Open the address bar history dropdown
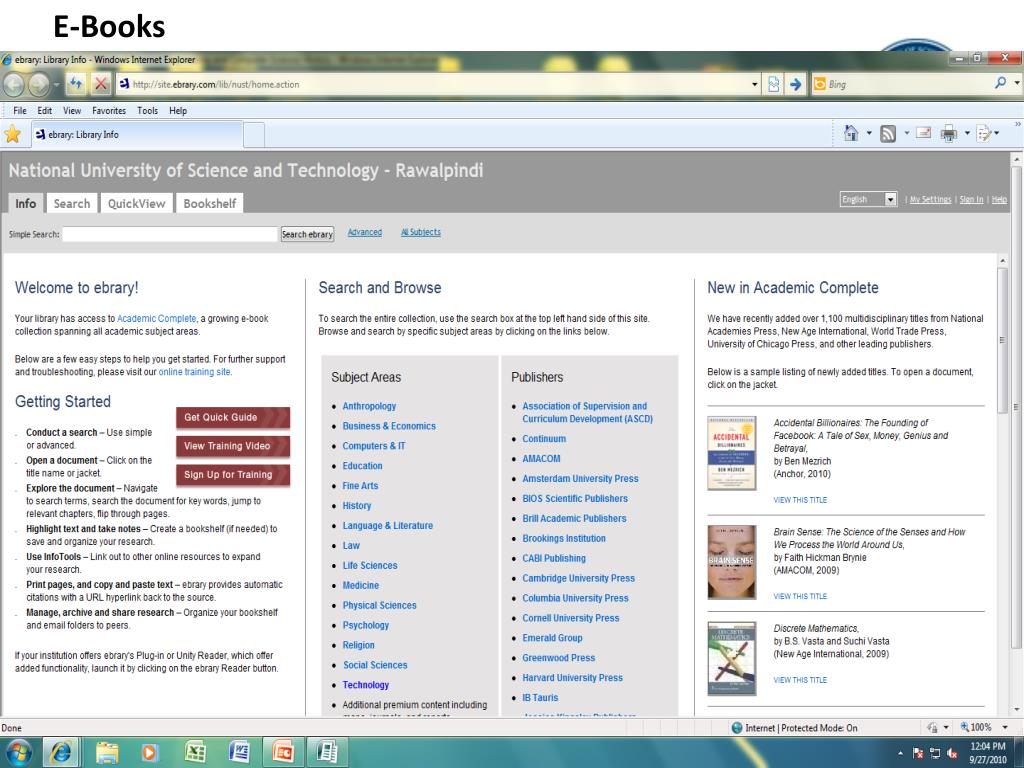 click(x=755, y=84)
